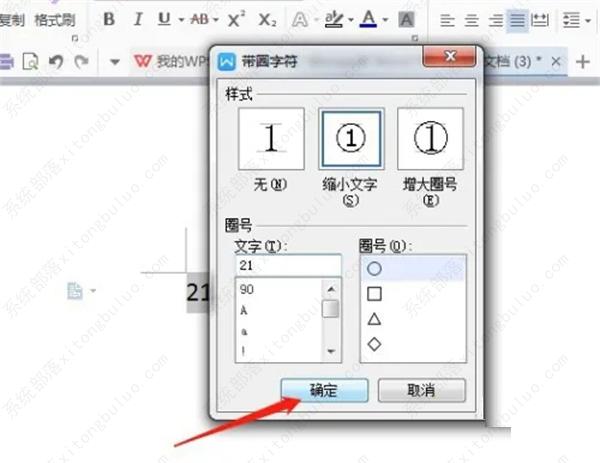Toggle justify alignment
Image resolution: width=600 pixels, height=463 pixels.
(517, 20)
